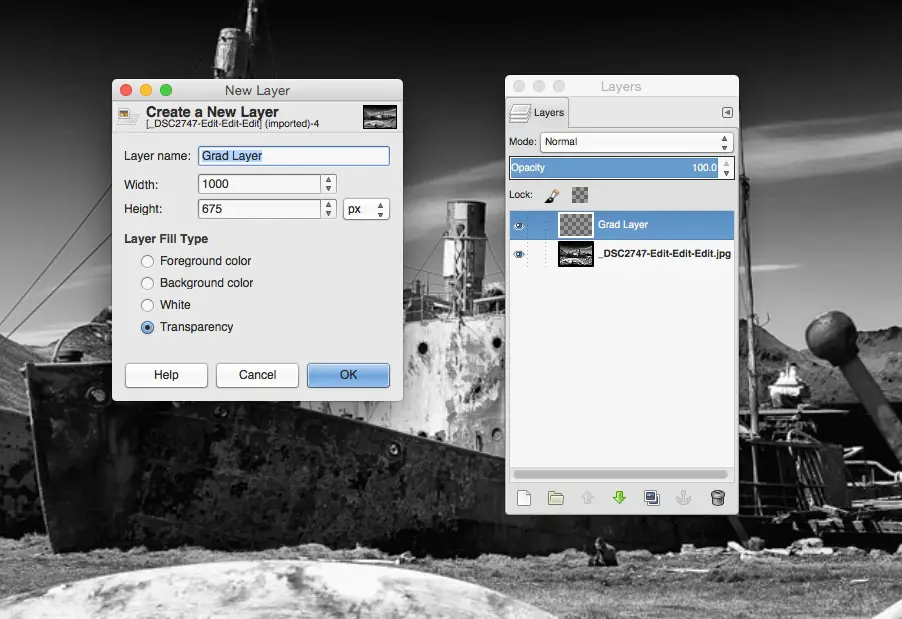The image size is (902, 619).
Task: Click the Grad Layer transparent thumbnail
Action: click(576, 225)
